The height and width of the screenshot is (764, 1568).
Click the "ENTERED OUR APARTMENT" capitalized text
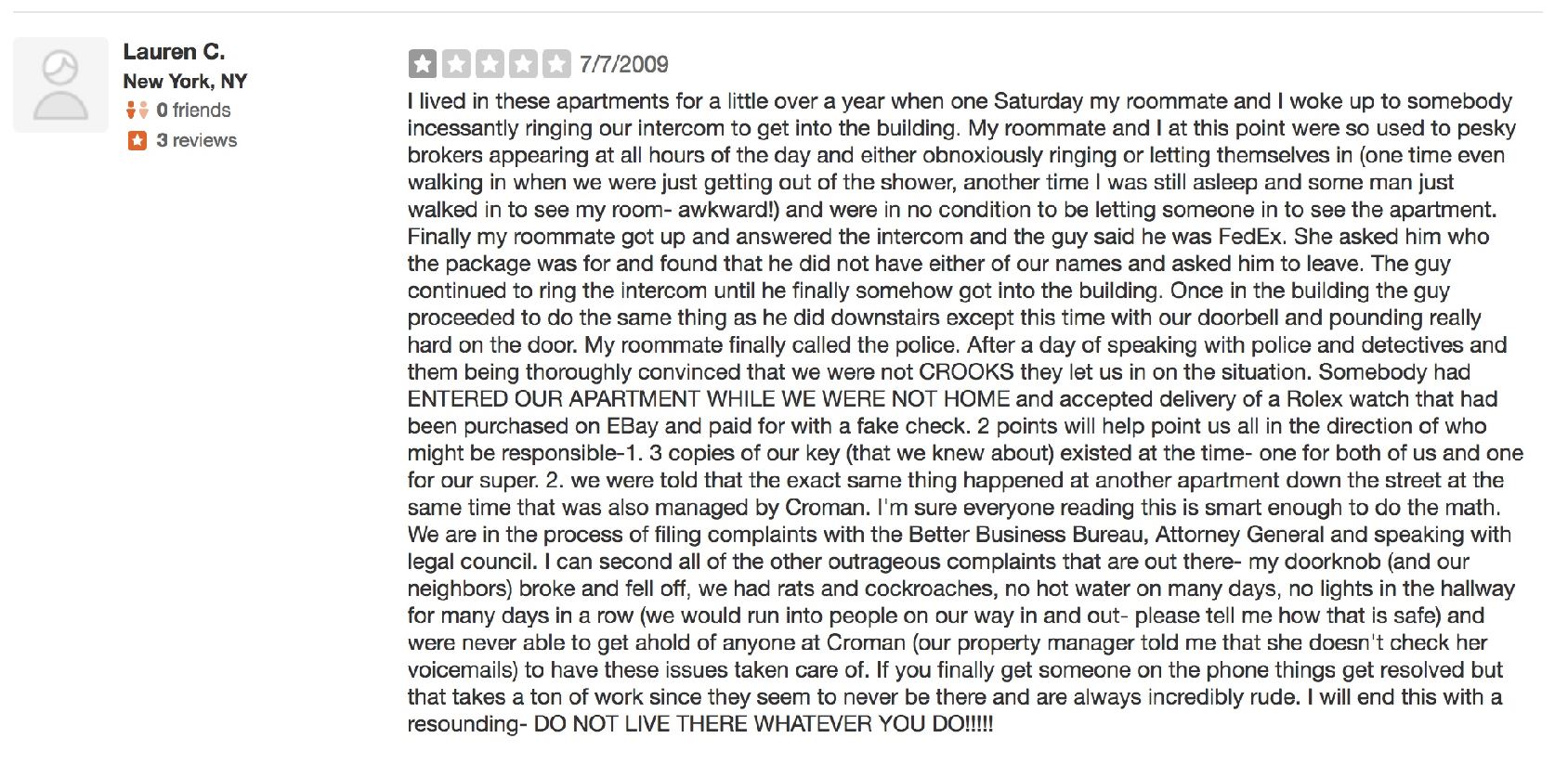(x=553, y=399)
